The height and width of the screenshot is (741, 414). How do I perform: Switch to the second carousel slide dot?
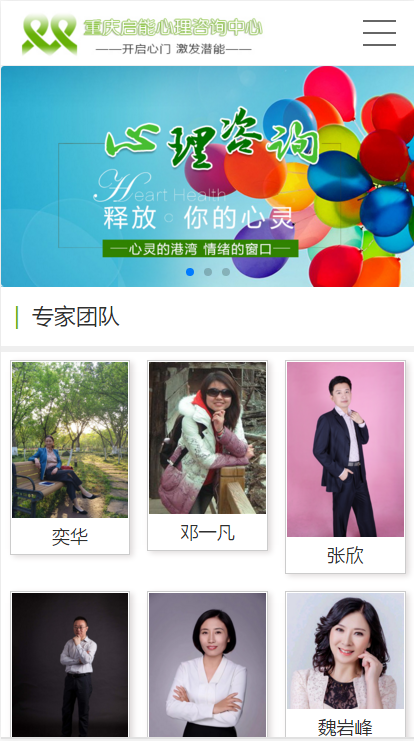click(208, 272)
